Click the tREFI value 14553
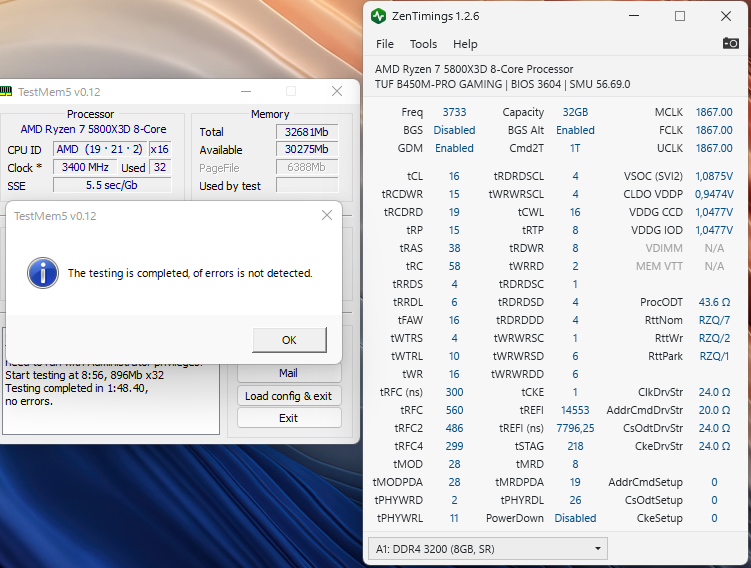751x568 pixels. pos(575,410)
